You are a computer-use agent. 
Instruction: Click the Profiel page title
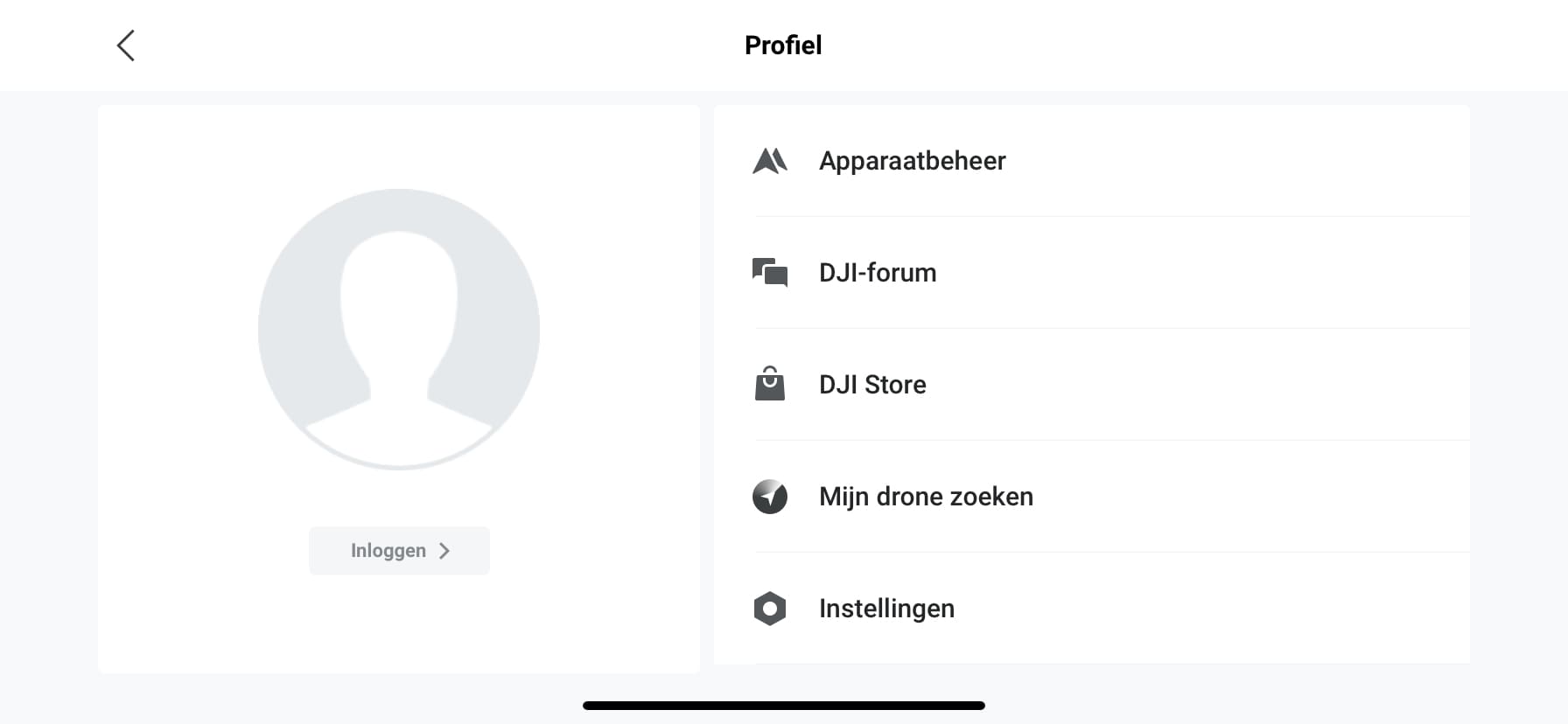[783, 45]
